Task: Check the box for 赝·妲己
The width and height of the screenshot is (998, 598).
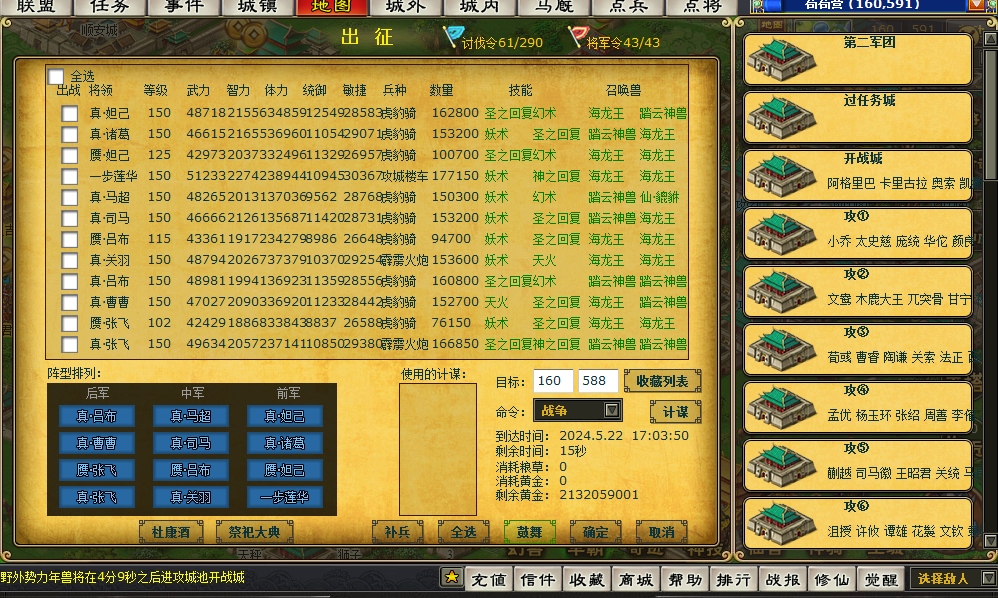Action: point(69,155)
